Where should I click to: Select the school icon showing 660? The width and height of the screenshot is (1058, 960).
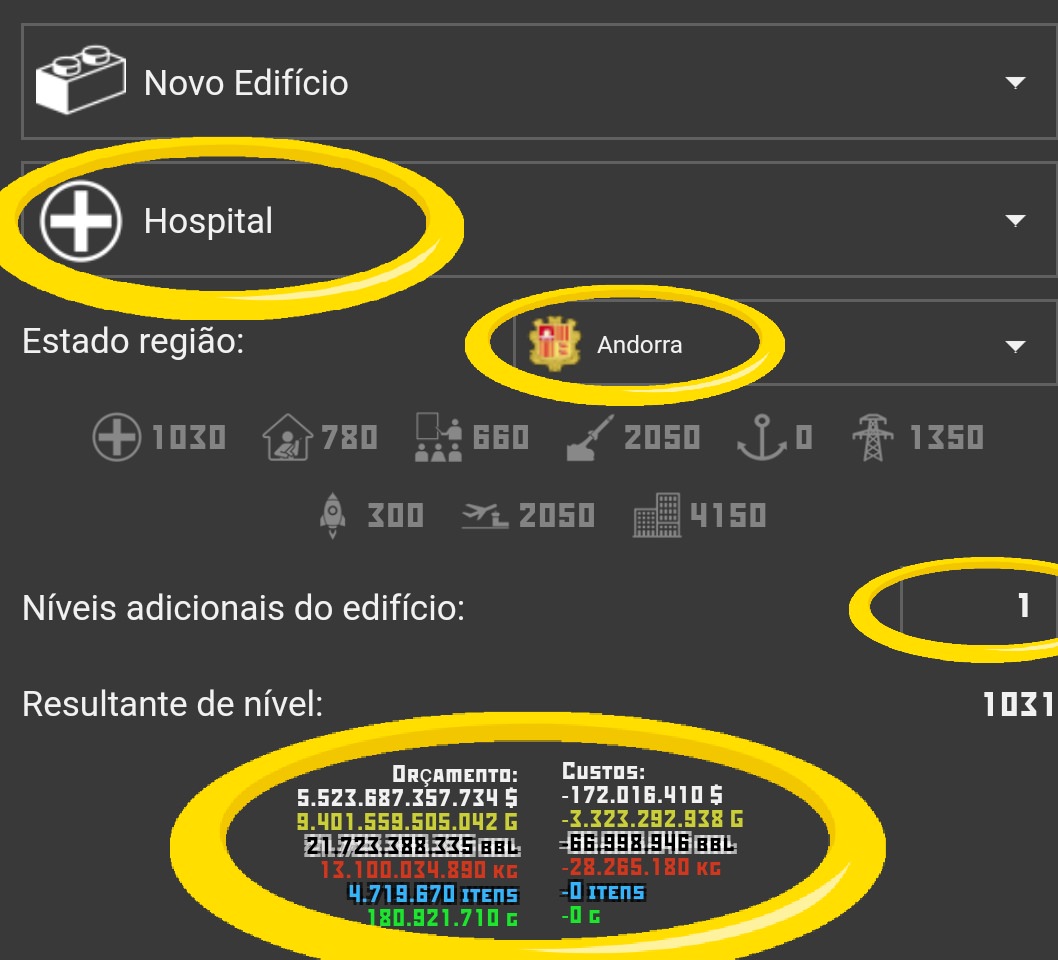[x=439, y=437]
